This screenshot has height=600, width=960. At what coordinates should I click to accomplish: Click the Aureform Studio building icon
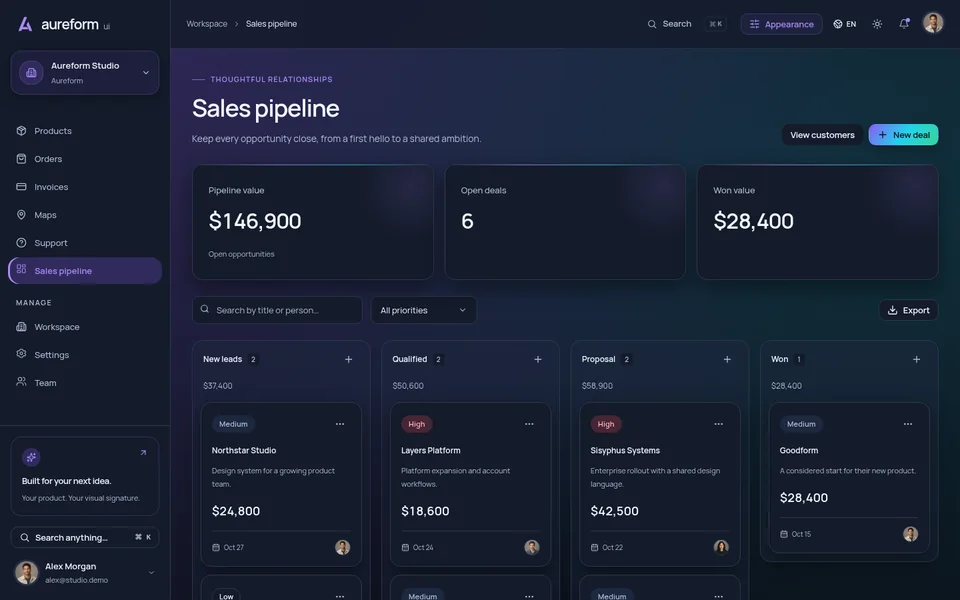click(31, 72)
